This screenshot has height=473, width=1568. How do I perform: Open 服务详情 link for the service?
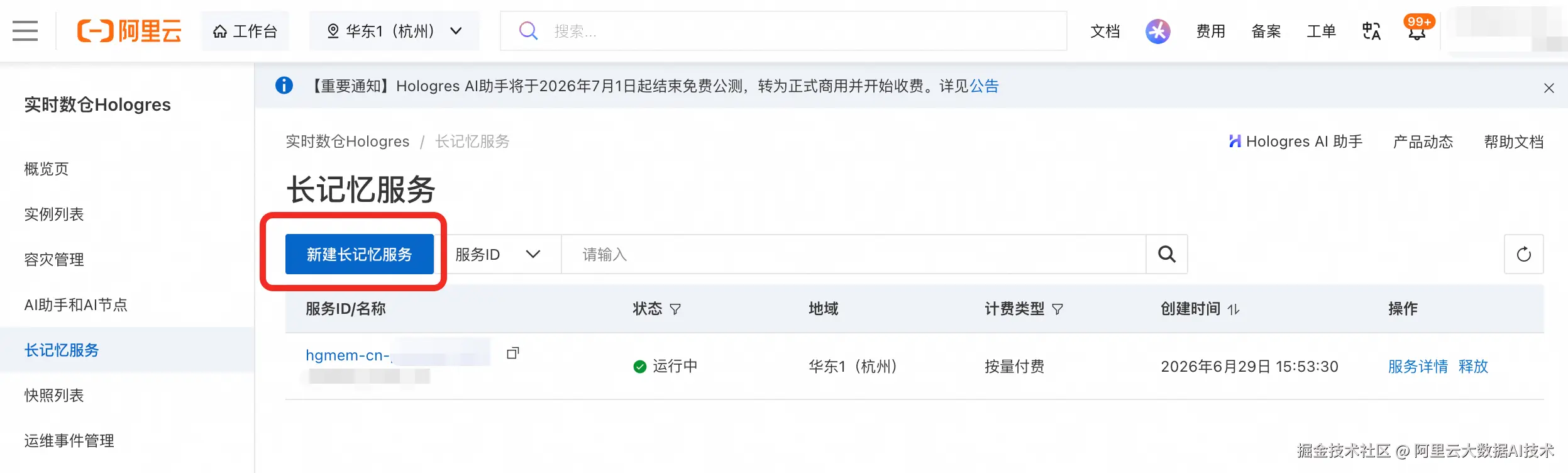click(x=1418, y=366)
